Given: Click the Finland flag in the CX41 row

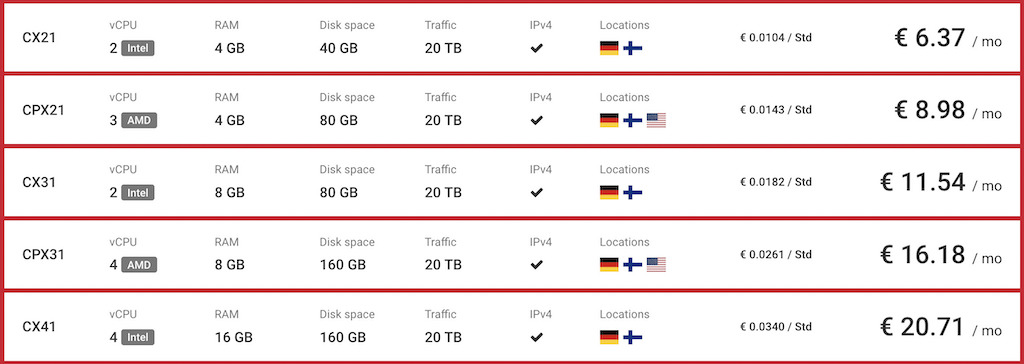Looking at the screenshot, I should 633,337.
